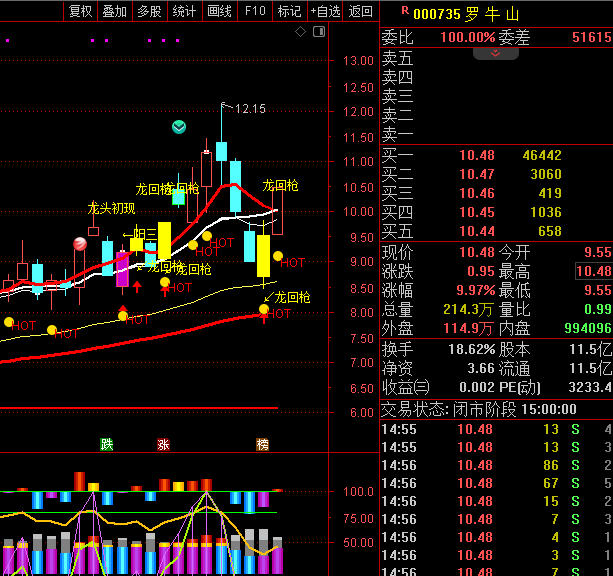Viewport: 613px width, 576px height.
Task: Click the 榜 marker on time axis
Action: 262,444
